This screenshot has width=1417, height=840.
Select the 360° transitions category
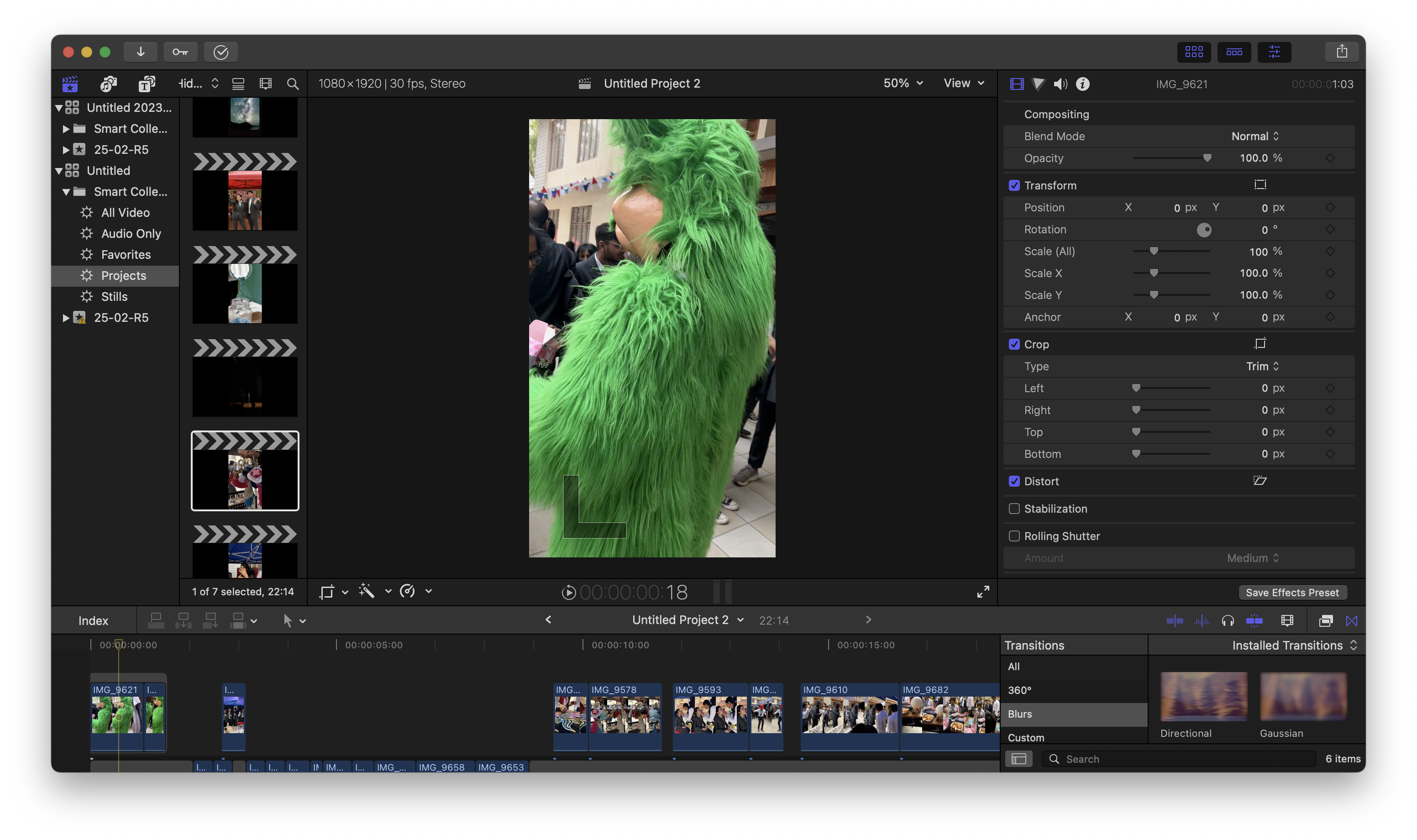pyautogui.click(x=1074, y=690)
